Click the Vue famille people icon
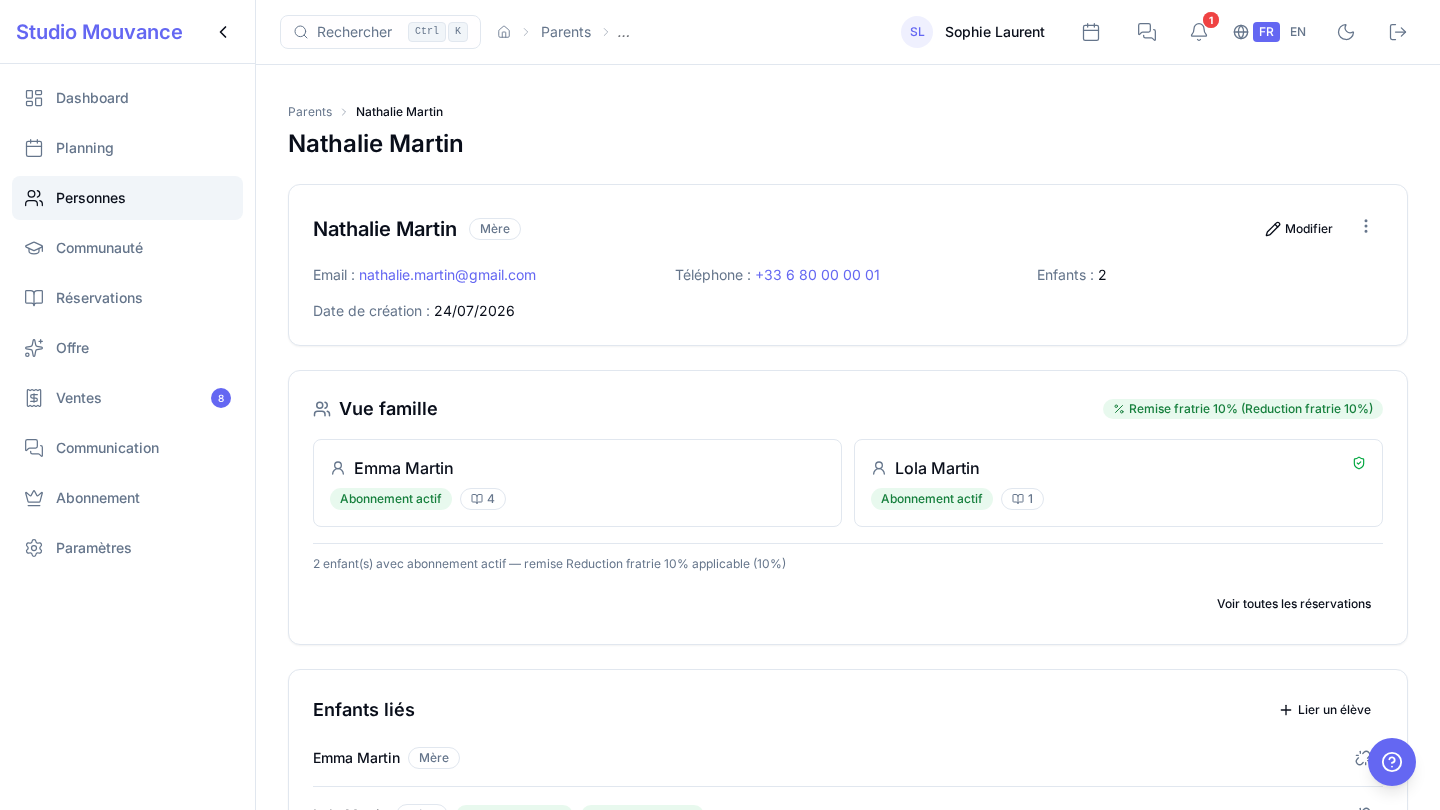 [322, 409]
